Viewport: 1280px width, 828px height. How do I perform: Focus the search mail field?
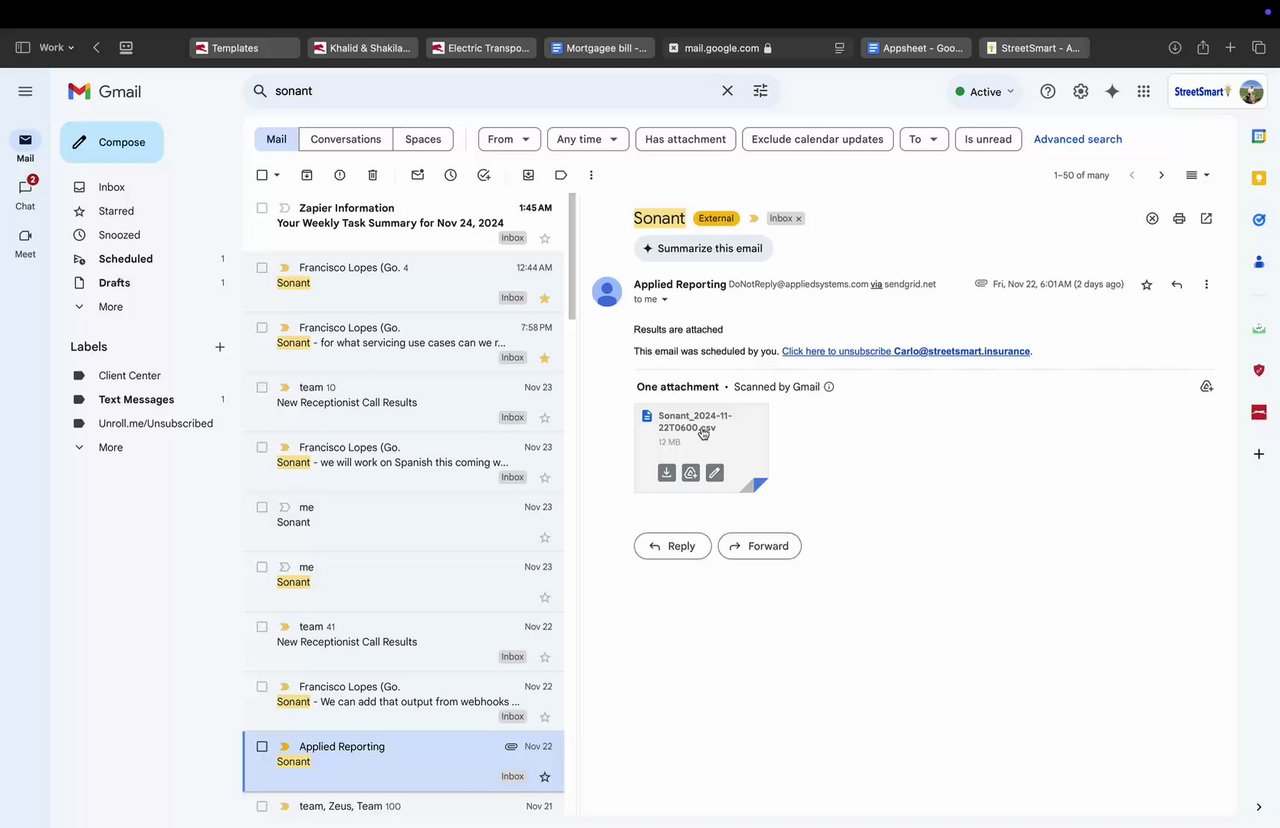(493, 91)
